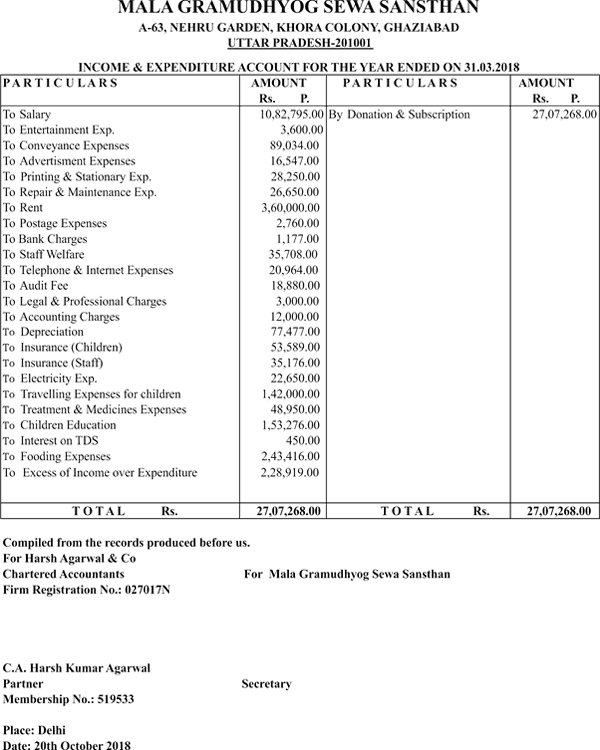
Task: Click the amount 28,250.00
Action: (x=295, y=176)
